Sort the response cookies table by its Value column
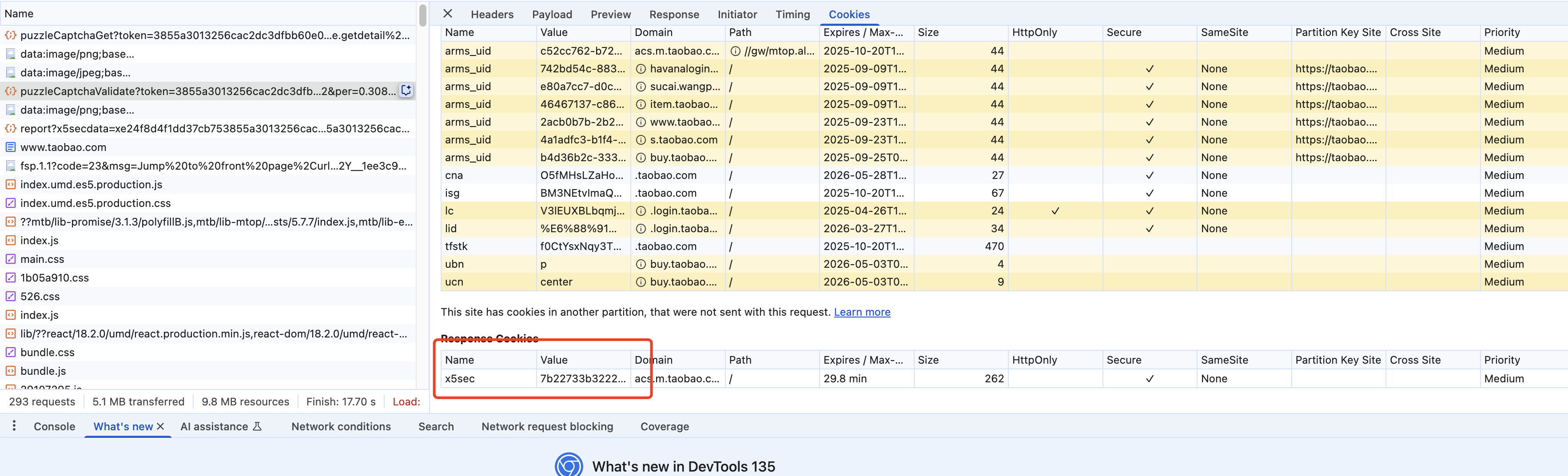This screenshot has height=476, width=1568. coord(583,360)
